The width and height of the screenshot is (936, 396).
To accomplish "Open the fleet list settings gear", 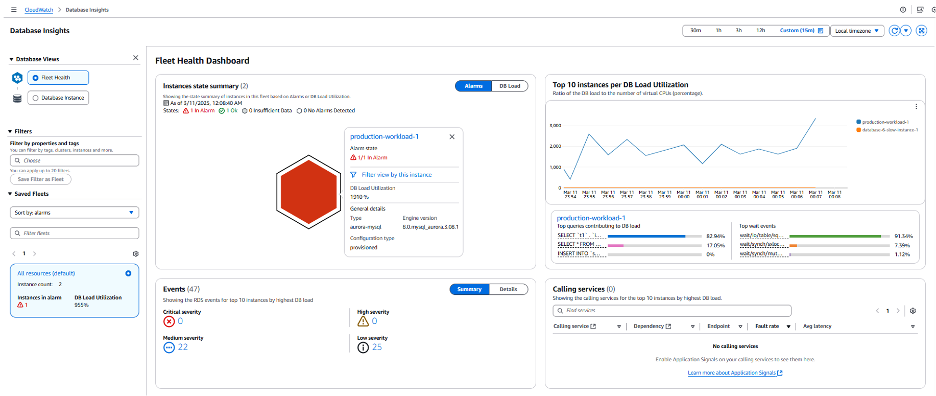I will tap(136, 254).
